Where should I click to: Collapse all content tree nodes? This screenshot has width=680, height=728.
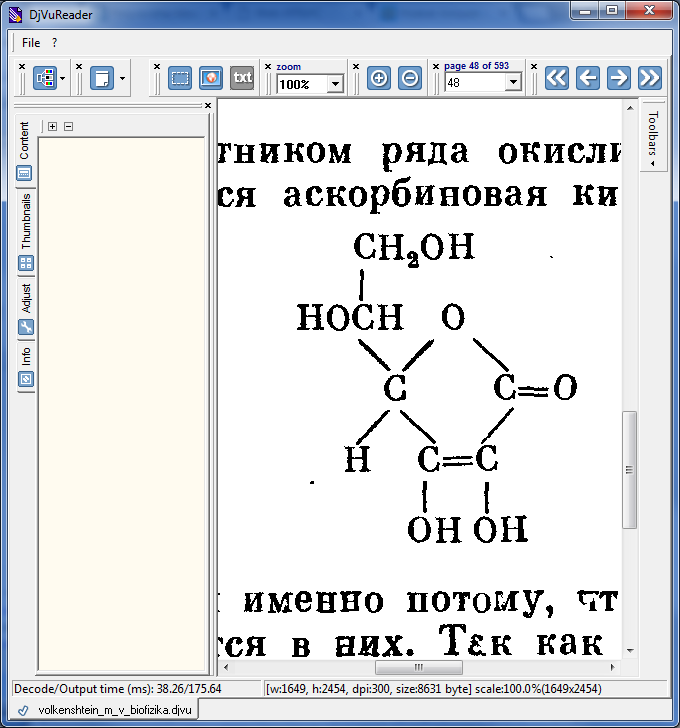point(68,127)
